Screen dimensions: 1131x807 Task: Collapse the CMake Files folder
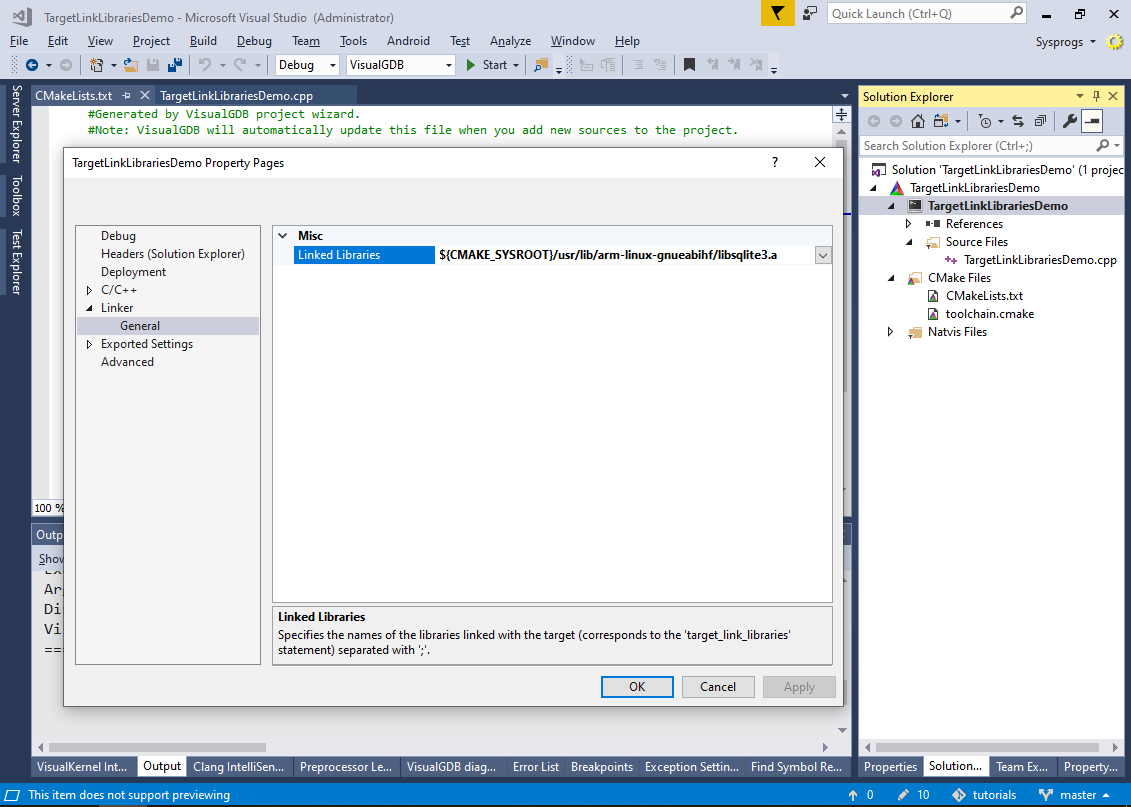(x=891, y=278)
